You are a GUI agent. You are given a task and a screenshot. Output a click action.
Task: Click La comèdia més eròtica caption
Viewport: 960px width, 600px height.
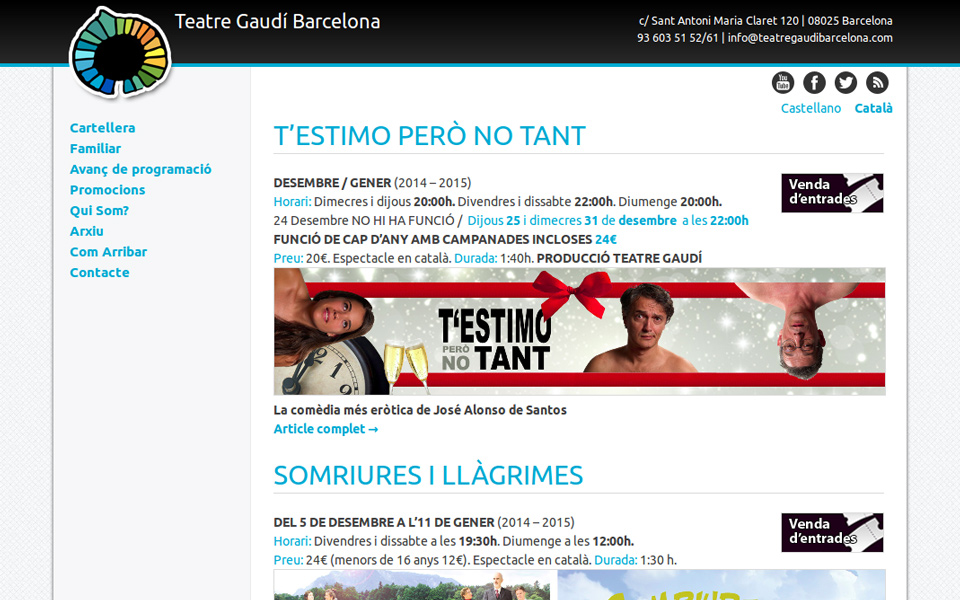click(420, 410)
